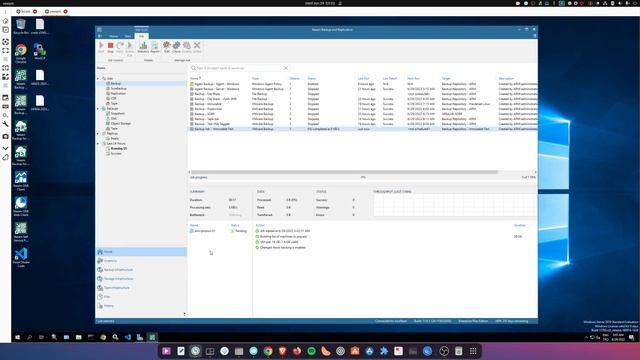
Task: Select Backup under Jobs in tree
Action: pyautogui.click(x=116, y=83)
